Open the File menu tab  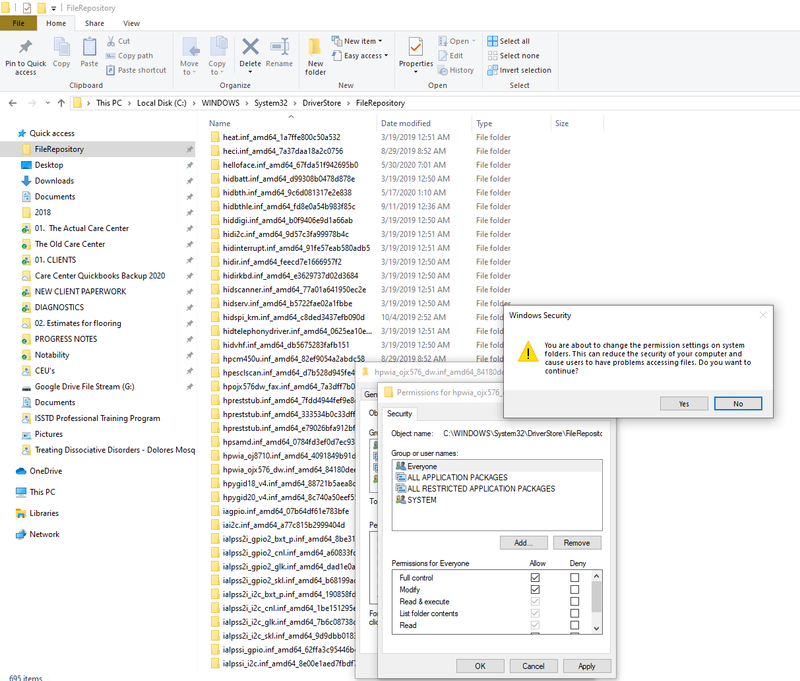[x=18, y=22]
